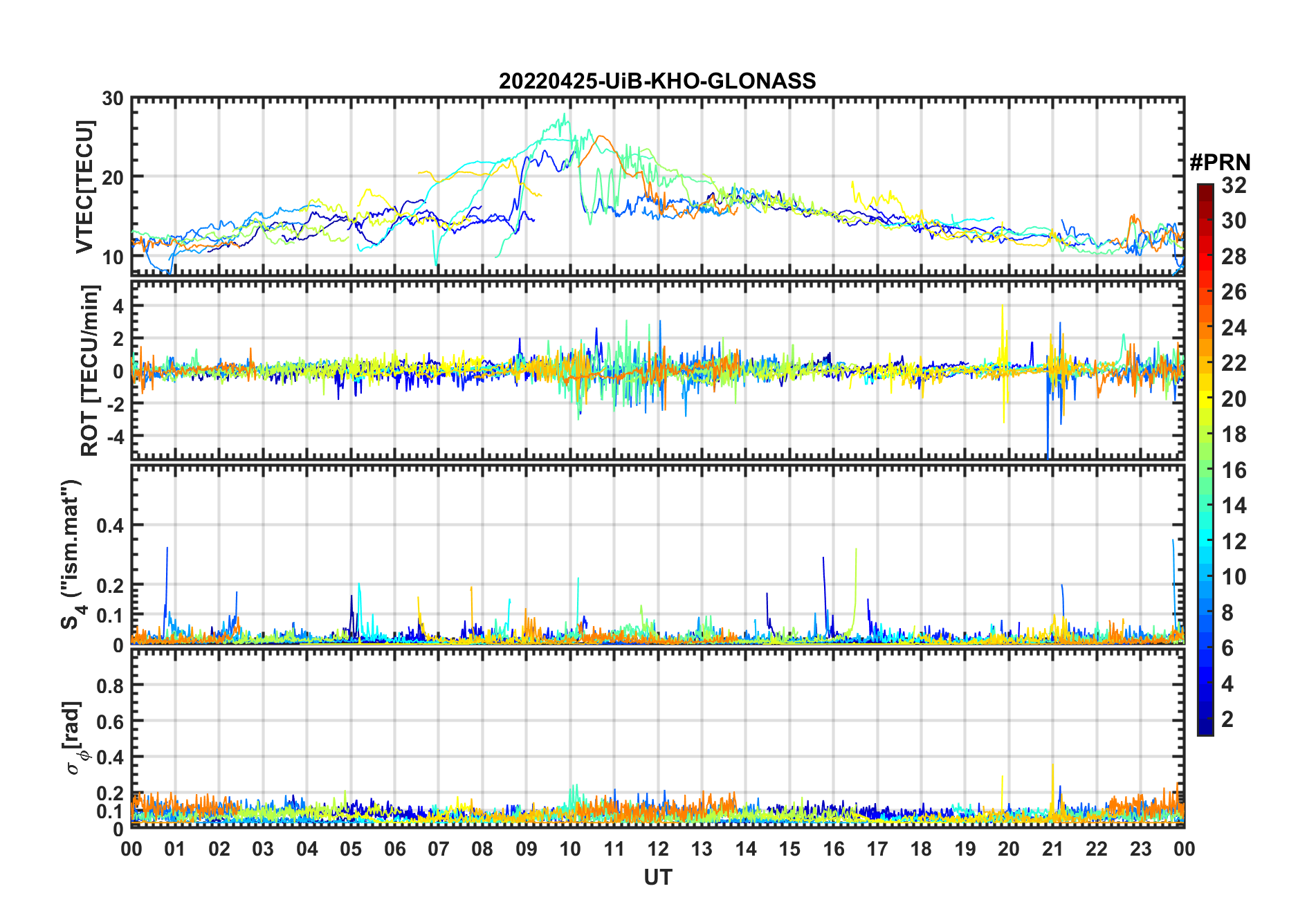Click the 12 hour tick on x-axis
The image size is (1316, 920).
point(658,849)
